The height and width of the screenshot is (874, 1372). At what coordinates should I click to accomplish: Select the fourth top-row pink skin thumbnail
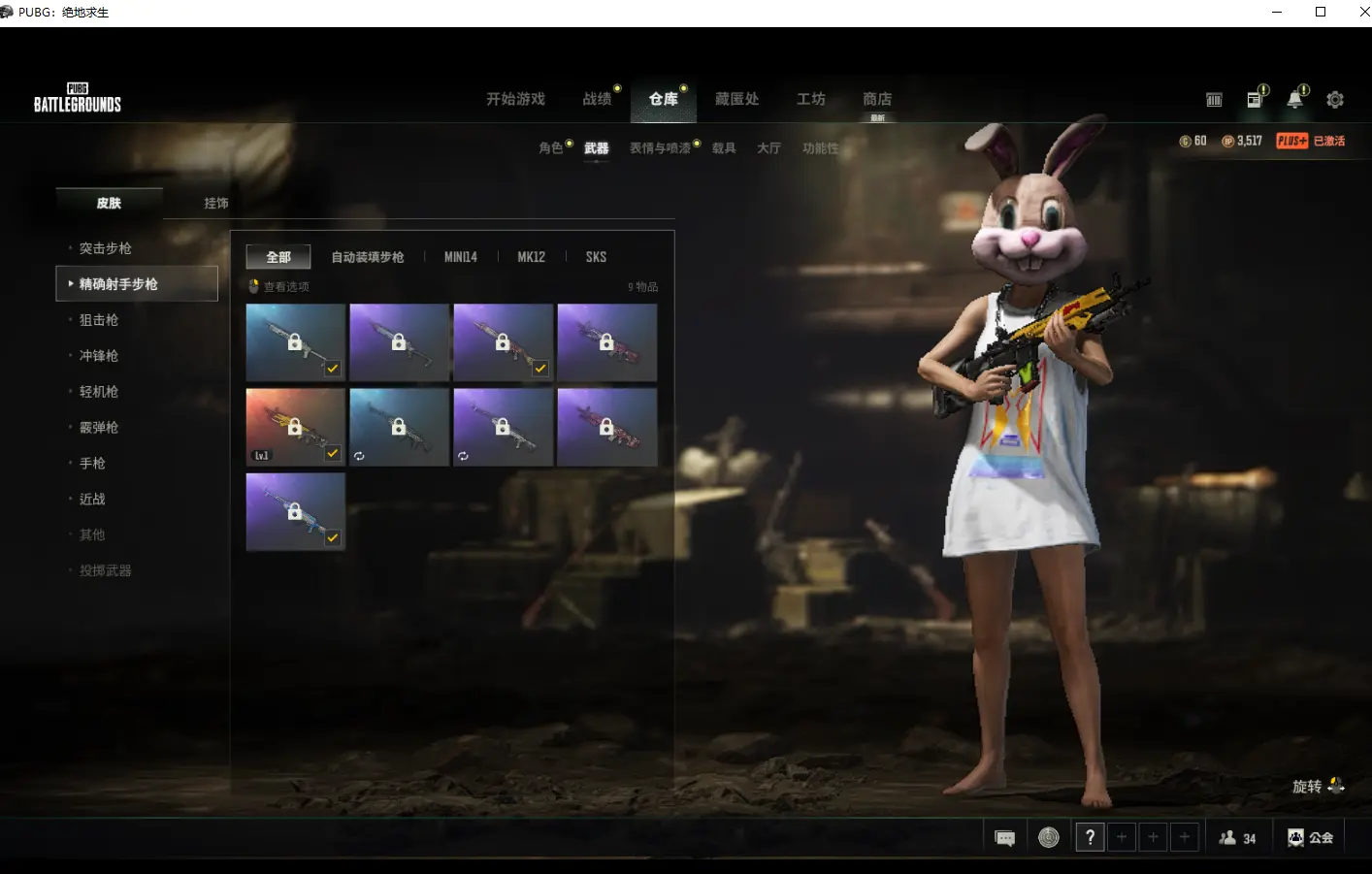(607, 342)
